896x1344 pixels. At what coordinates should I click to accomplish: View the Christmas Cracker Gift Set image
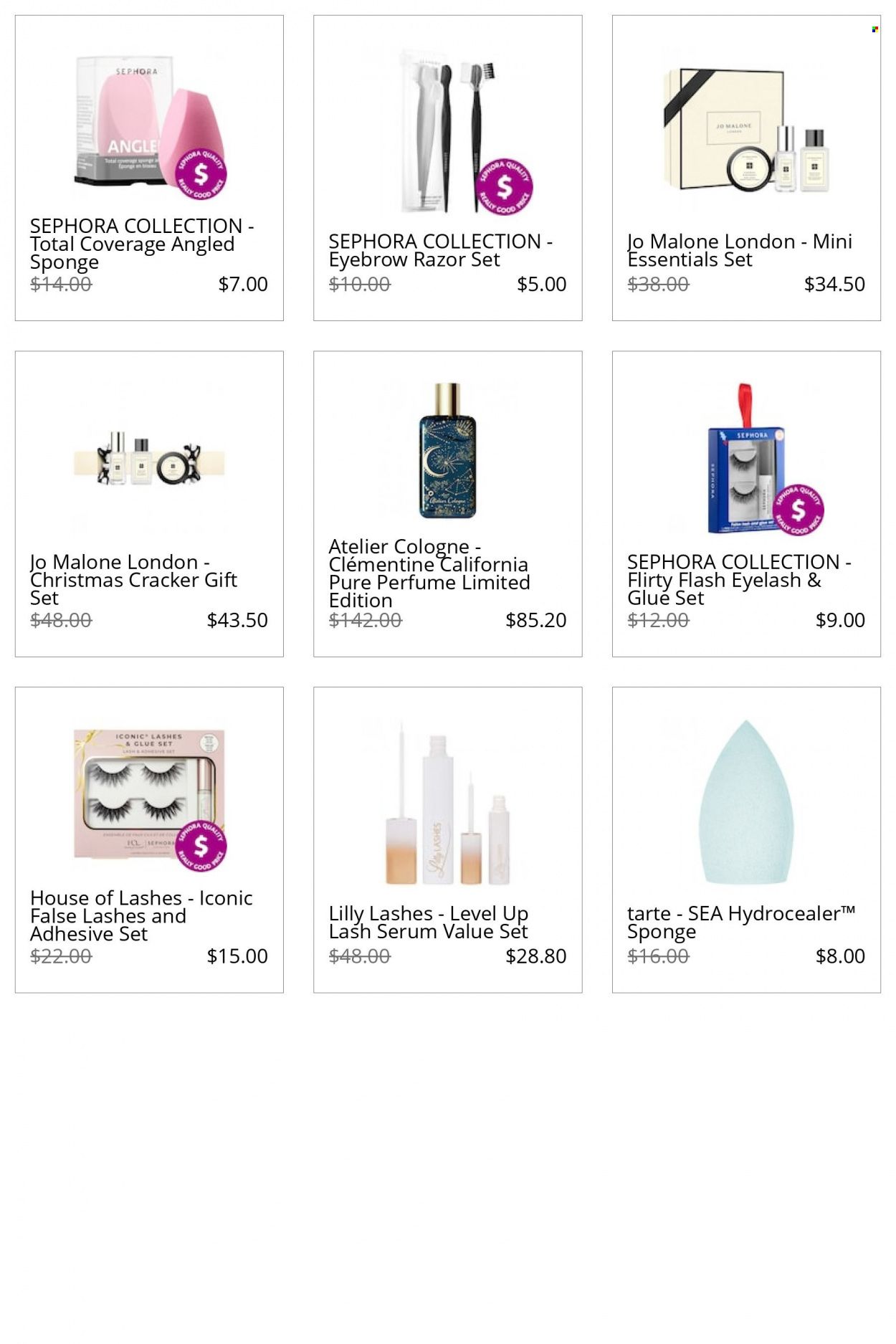pos(149,459)
